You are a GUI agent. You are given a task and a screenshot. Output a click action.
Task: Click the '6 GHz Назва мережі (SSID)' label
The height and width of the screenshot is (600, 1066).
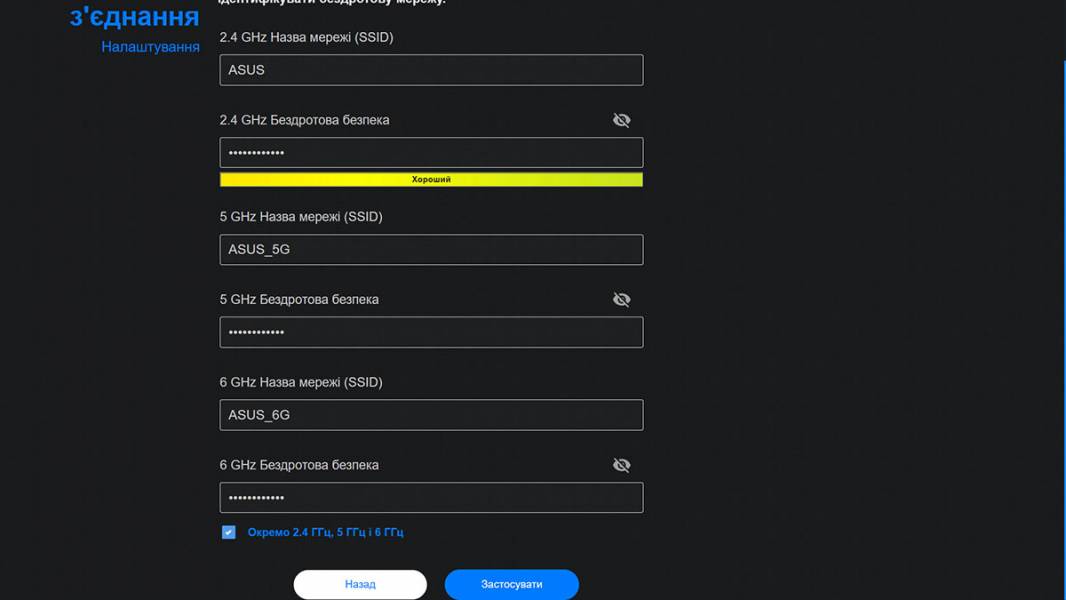point(301,383)
